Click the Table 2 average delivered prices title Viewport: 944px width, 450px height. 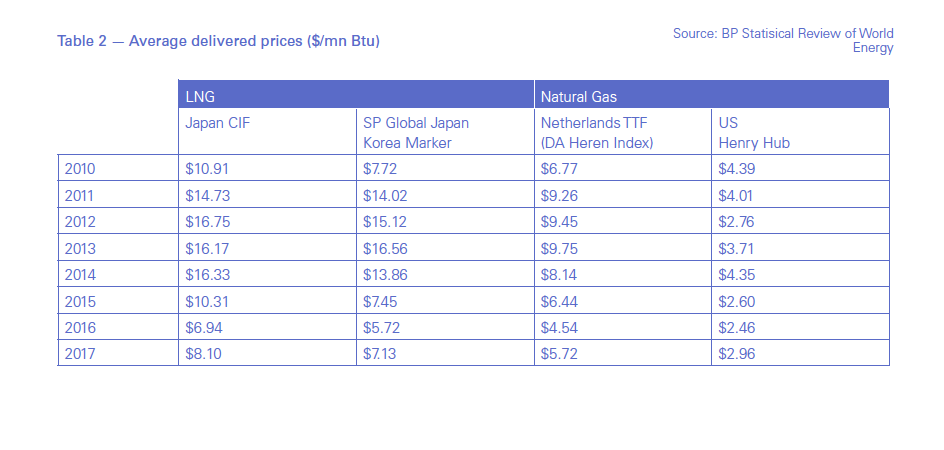(x=218, y=40)
